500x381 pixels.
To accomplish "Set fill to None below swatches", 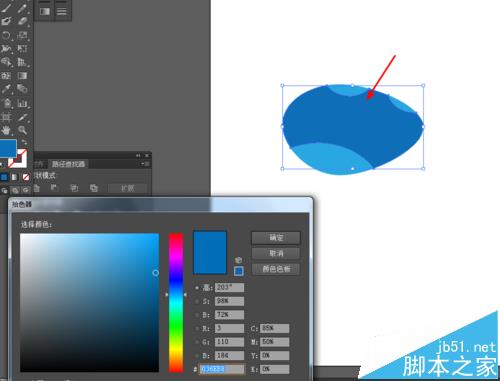I will pos(26,177).
